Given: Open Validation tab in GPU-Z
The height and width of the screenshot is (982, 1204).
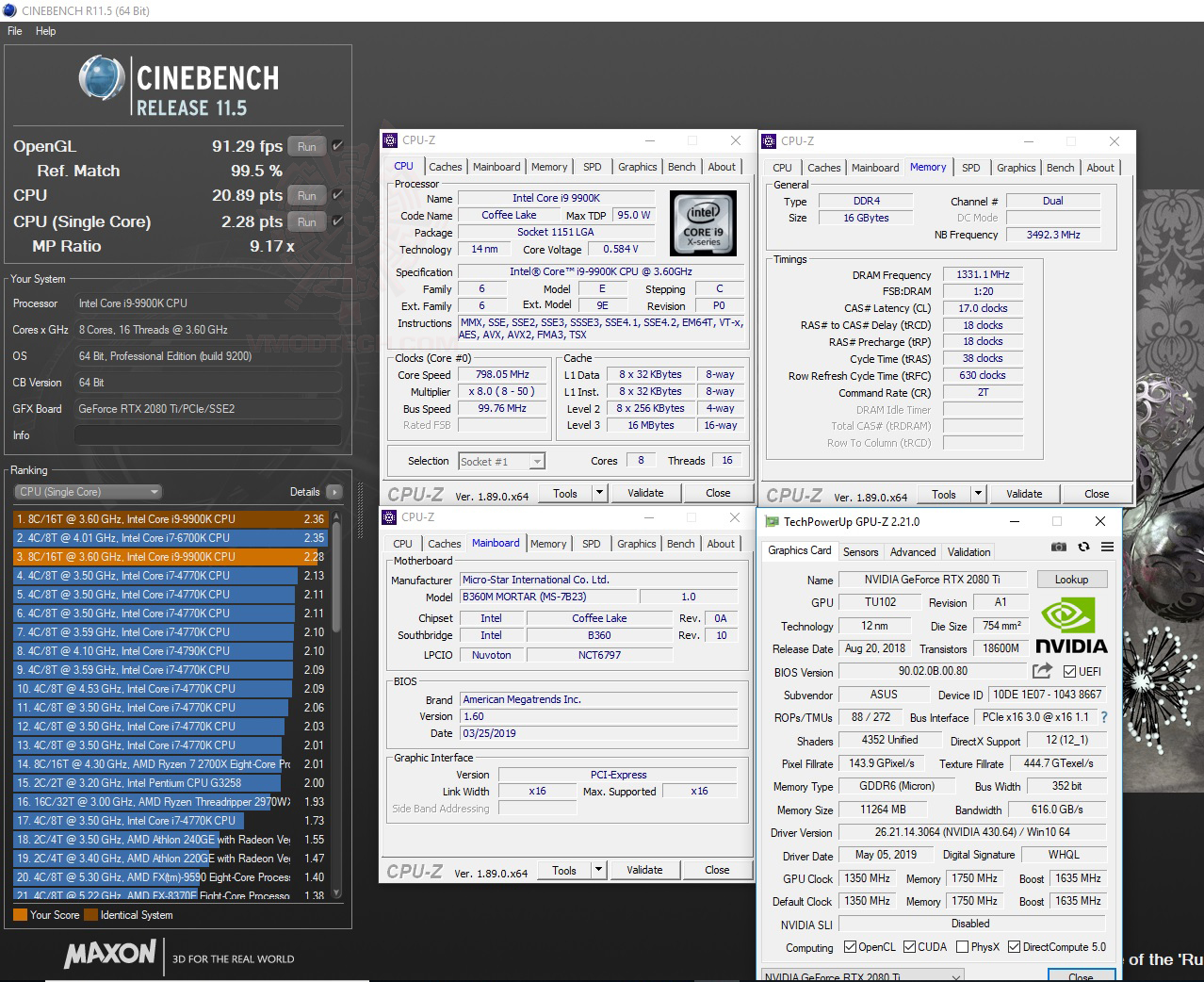Looking at the screenshot, I should (968, 552).
